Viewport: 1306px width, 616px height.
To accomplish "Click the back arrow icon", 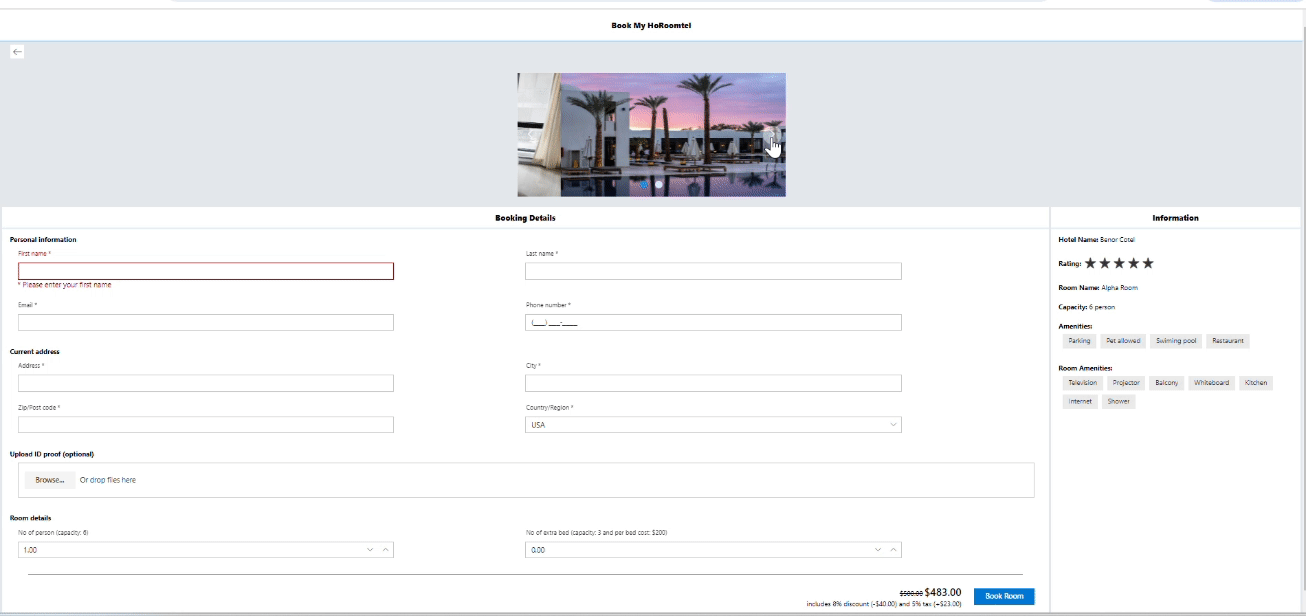I will tap(17, 52).
